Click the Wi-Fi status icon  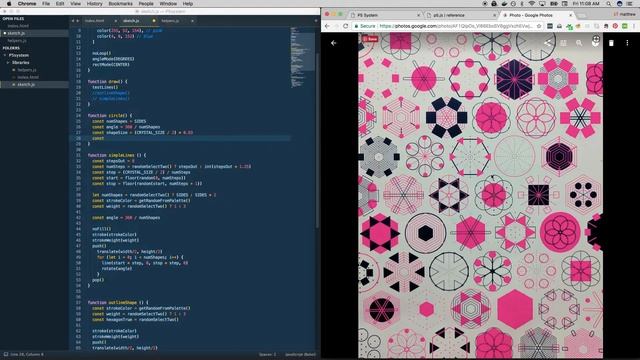point(532,4)
